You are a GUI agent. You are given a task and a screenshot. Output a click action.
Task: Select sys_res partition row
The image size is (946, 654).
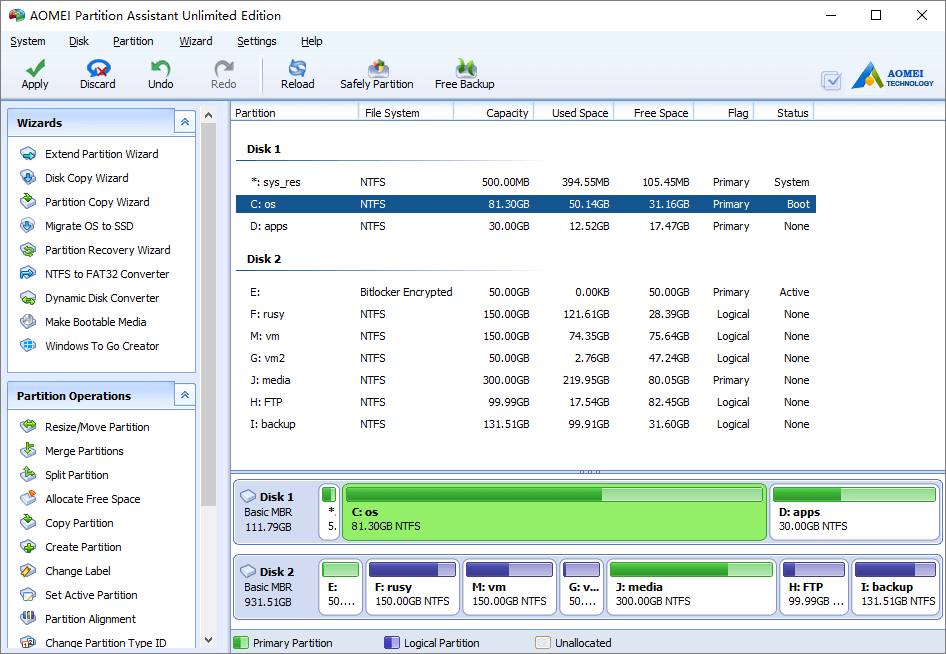pyautogui.click(x=525, y=182)
